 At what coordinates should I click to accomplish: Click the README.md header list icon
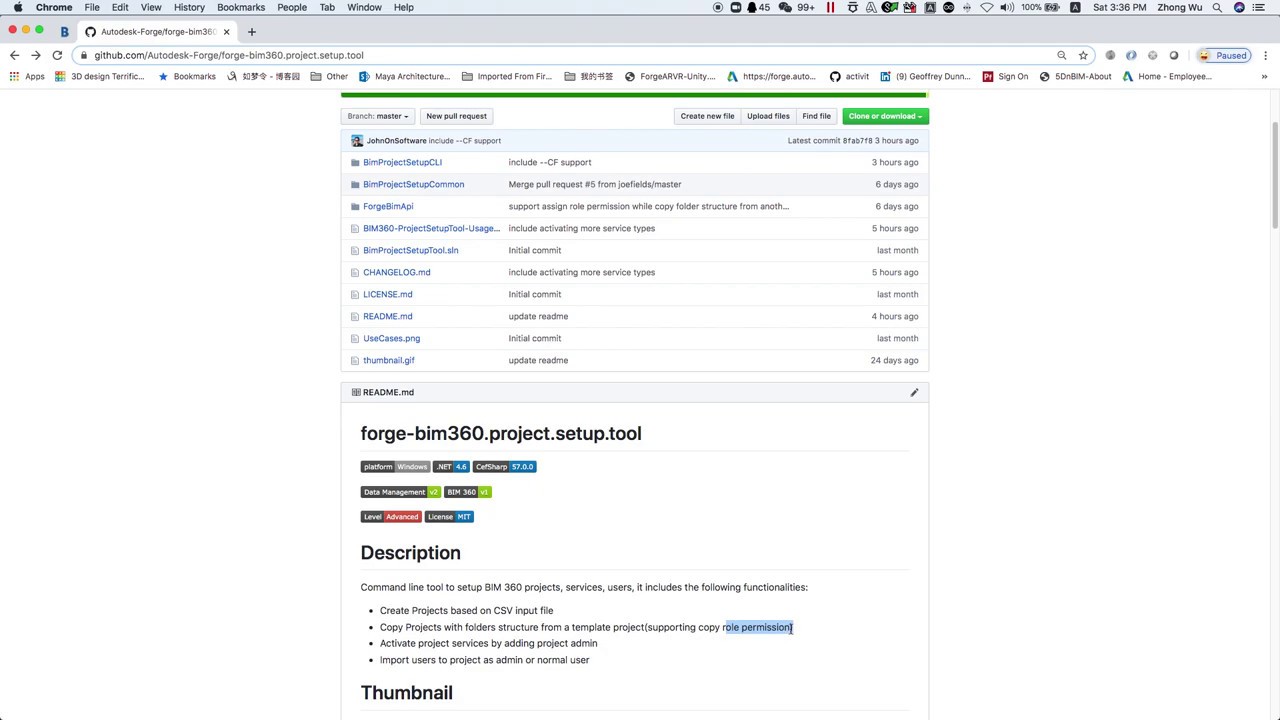(356, 392)
